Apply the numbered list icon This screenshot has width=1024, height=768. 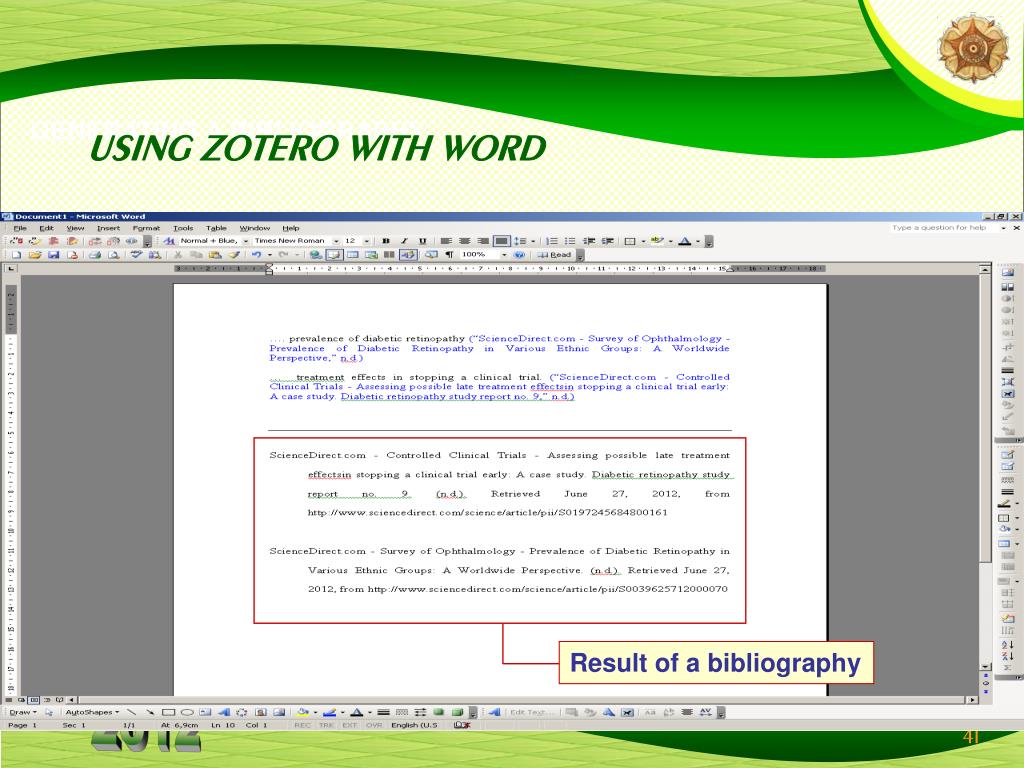pyautogui.click(x=551, y=241)
